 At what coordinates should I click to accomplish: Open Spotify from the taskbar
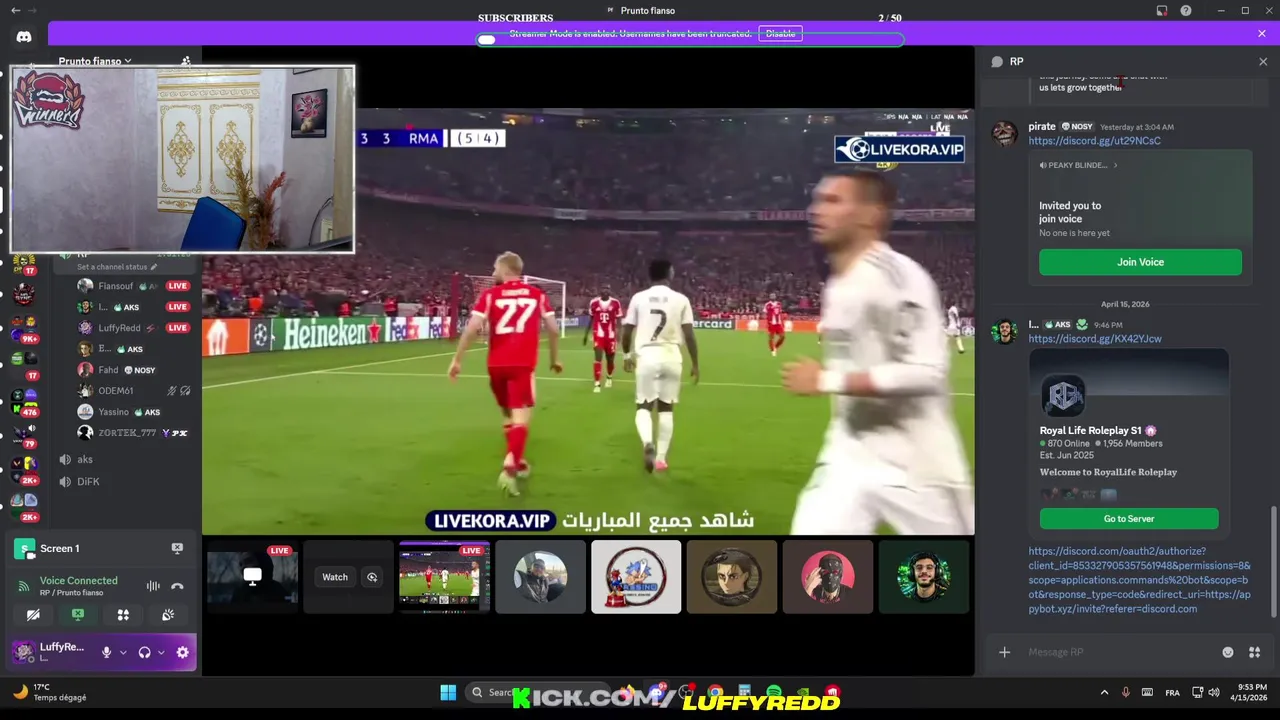tap(773, 692)
